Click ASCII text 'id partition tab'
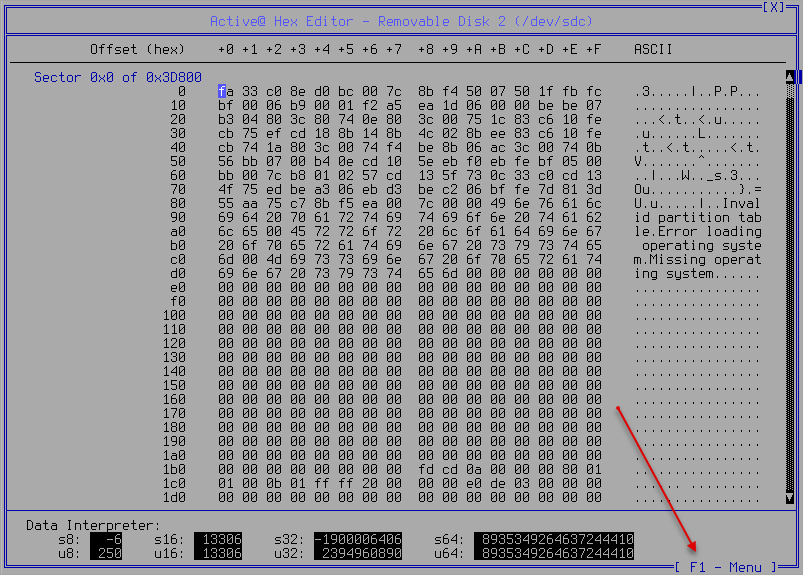The height and width of the screenshot is (575, 803). click(697, 217)
